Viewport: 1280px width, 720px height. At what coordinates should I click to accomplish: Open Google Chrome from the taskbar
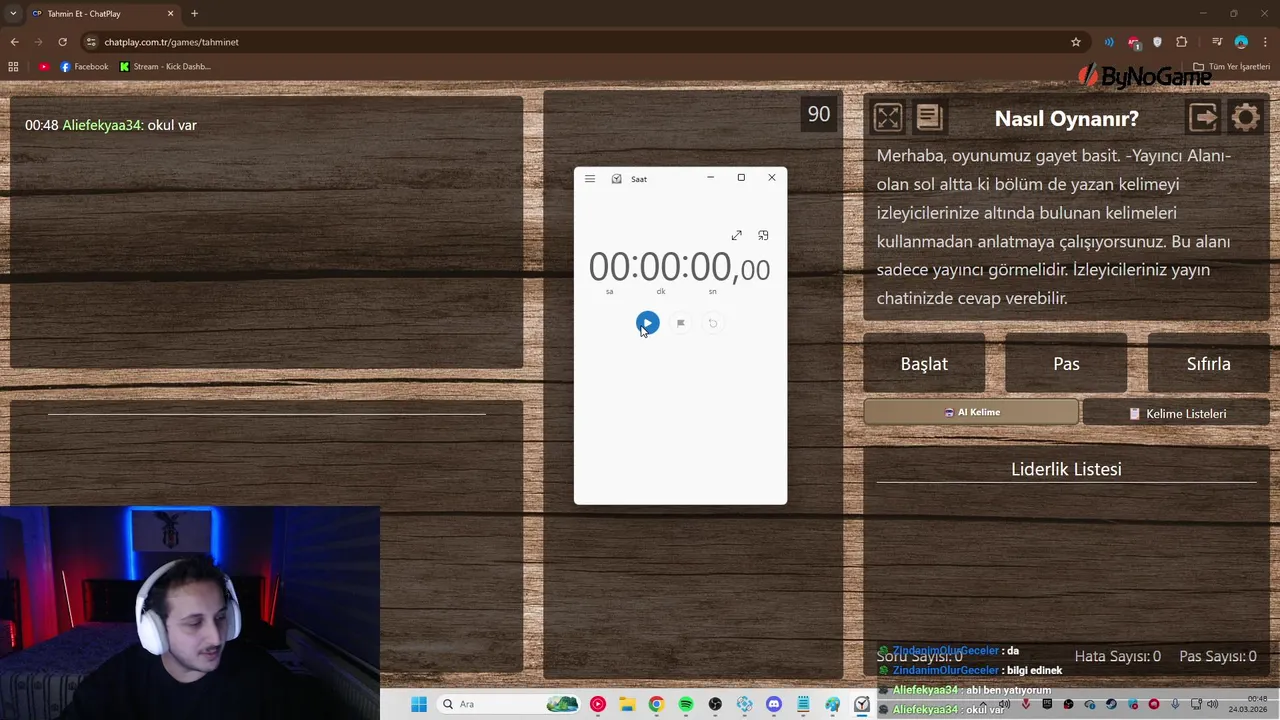click(656, 704)
